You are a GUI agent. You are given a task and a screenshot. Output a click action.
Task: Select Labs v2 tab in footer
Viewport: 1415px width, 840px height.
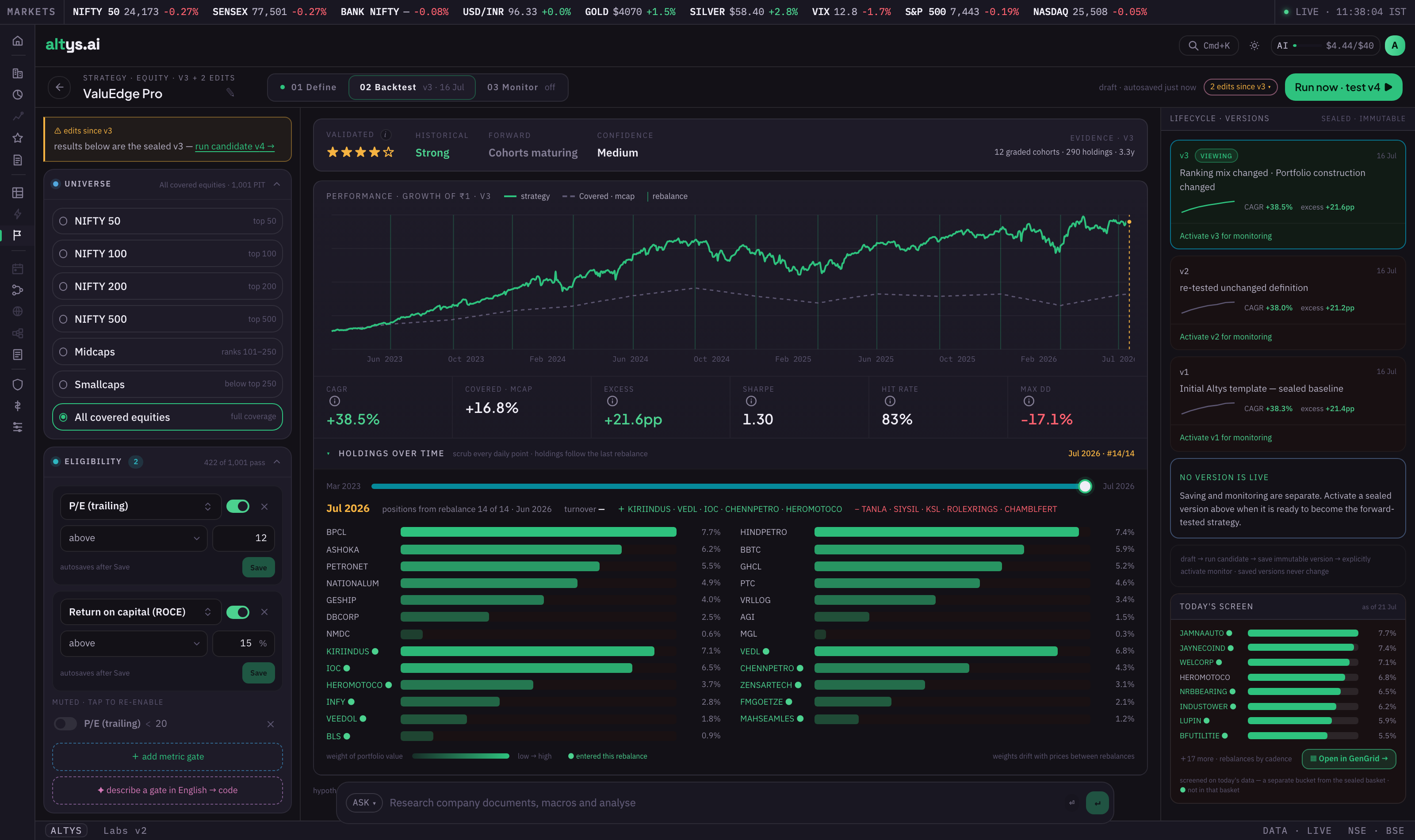click(125, 831)
